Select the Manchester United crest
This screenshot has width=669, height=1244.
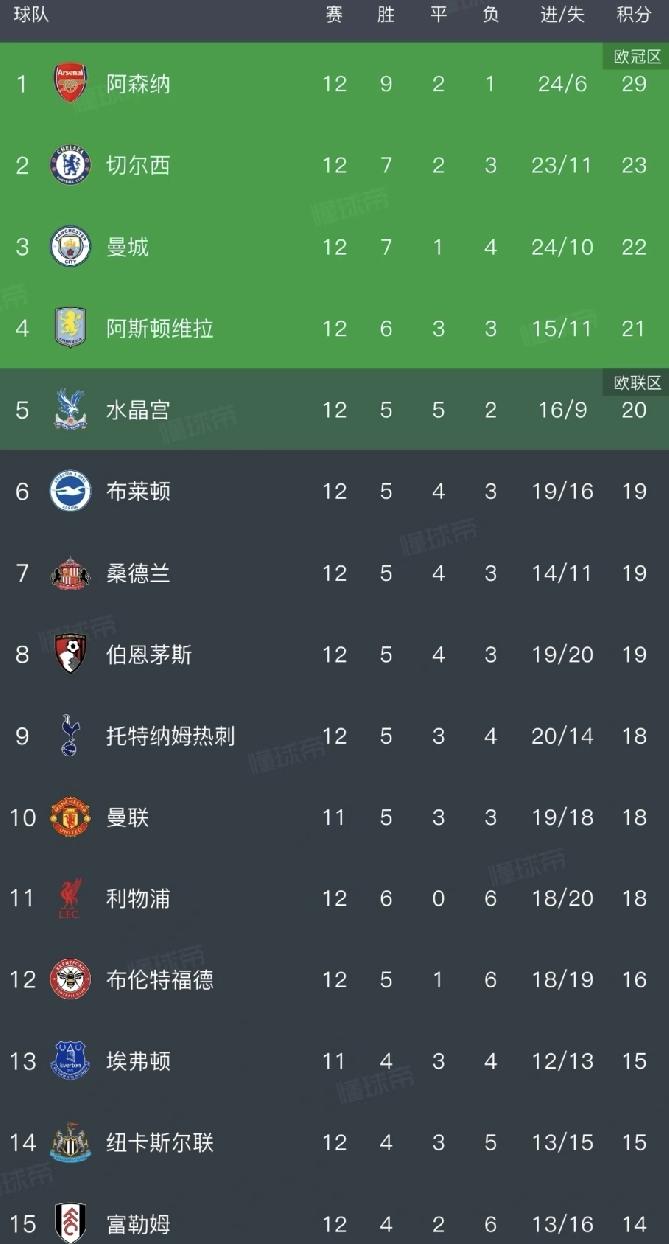pyautogui.click(x=71, y=817)
